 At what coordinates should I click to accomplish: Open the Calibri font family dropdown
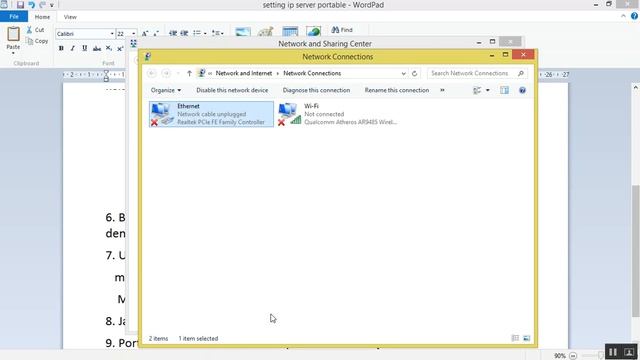112,34
